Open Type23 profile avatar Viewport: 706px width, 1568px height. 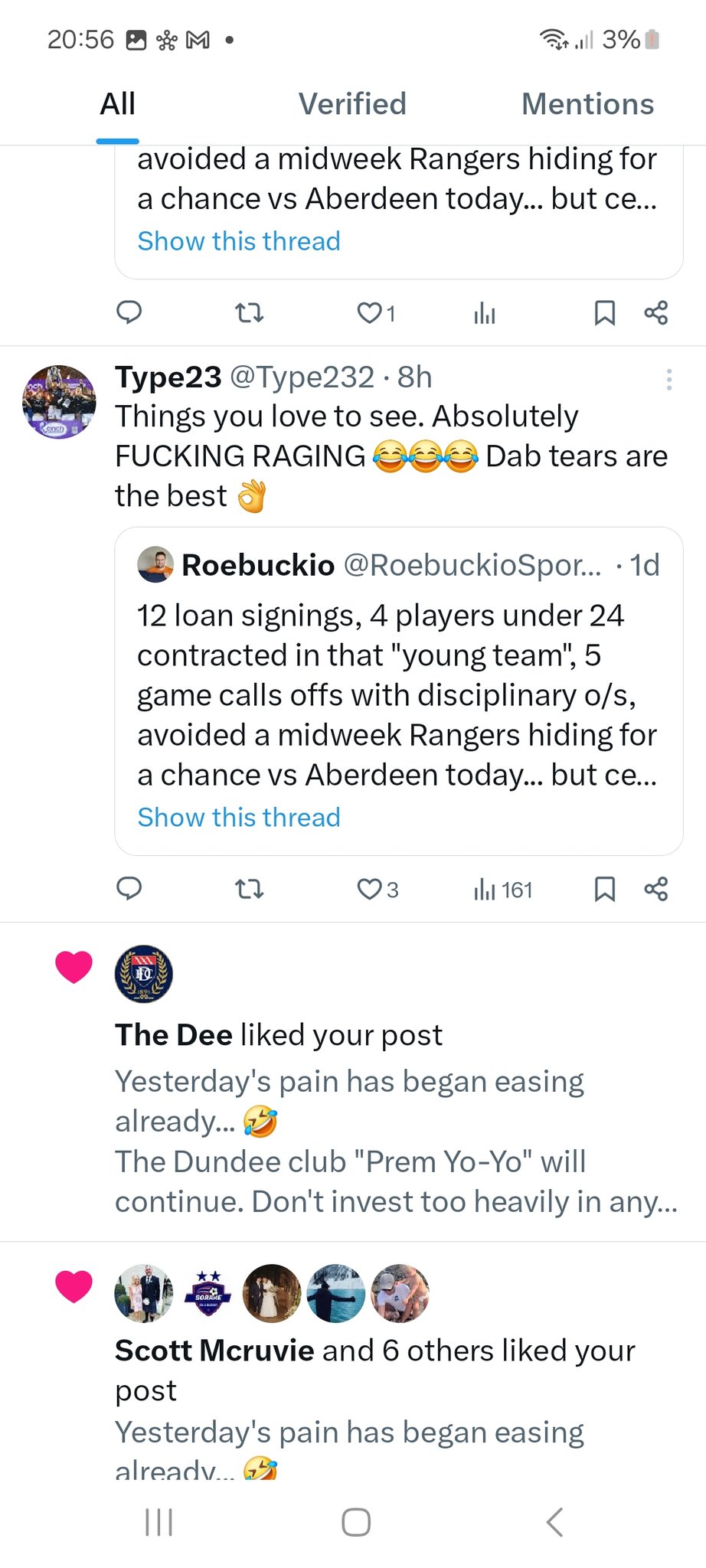59,402
